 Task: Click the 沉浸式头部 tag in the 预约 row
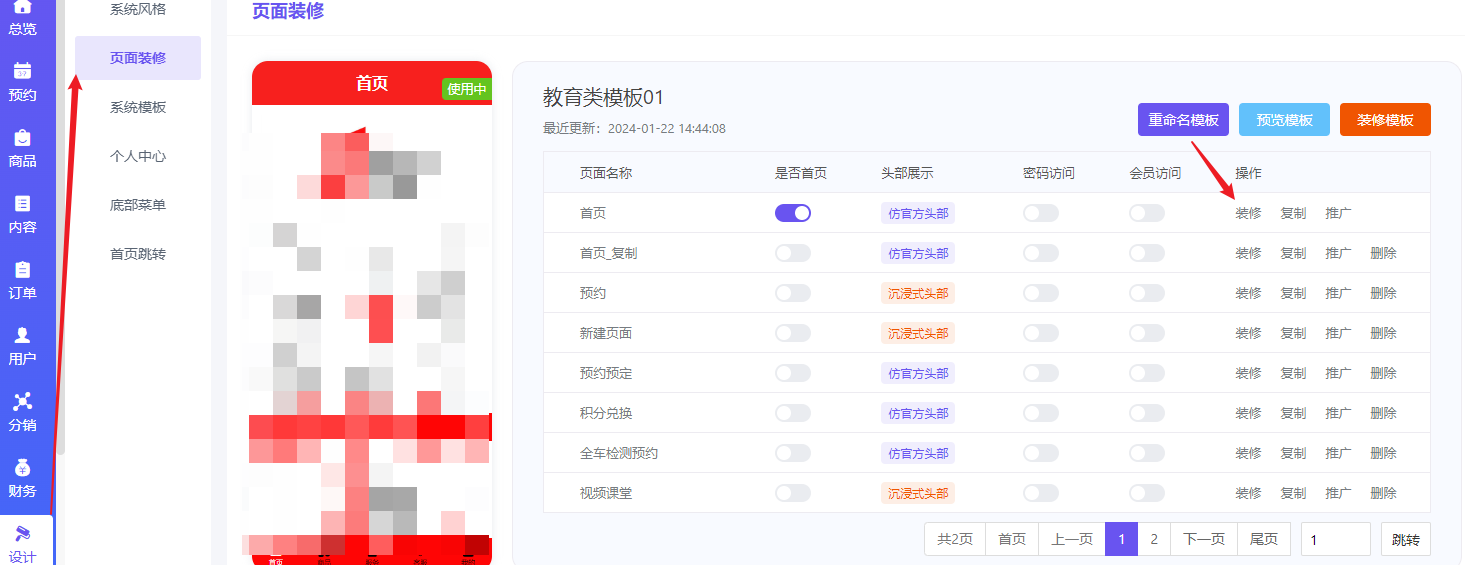(918, 293)
